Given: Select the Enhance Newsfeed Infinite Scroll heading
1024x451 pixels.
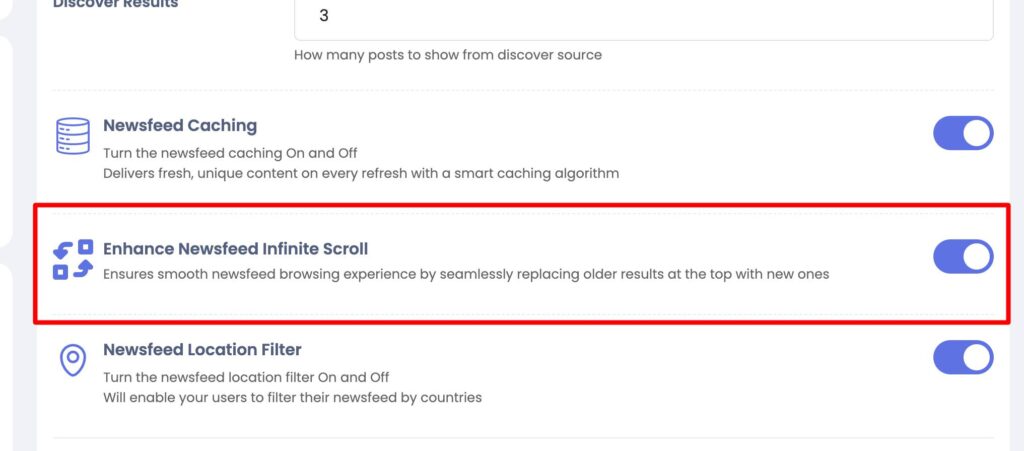Looking at the screenshot, I should 236,249.
